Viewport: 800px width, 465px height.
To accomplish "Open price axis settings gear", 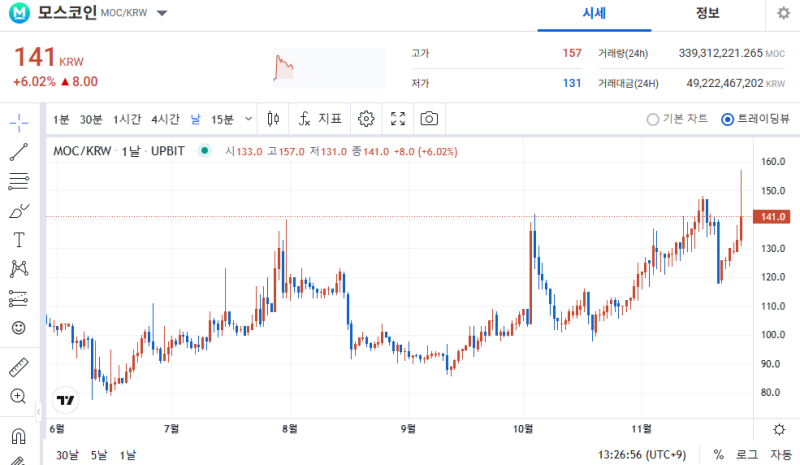I will (779, 429).
